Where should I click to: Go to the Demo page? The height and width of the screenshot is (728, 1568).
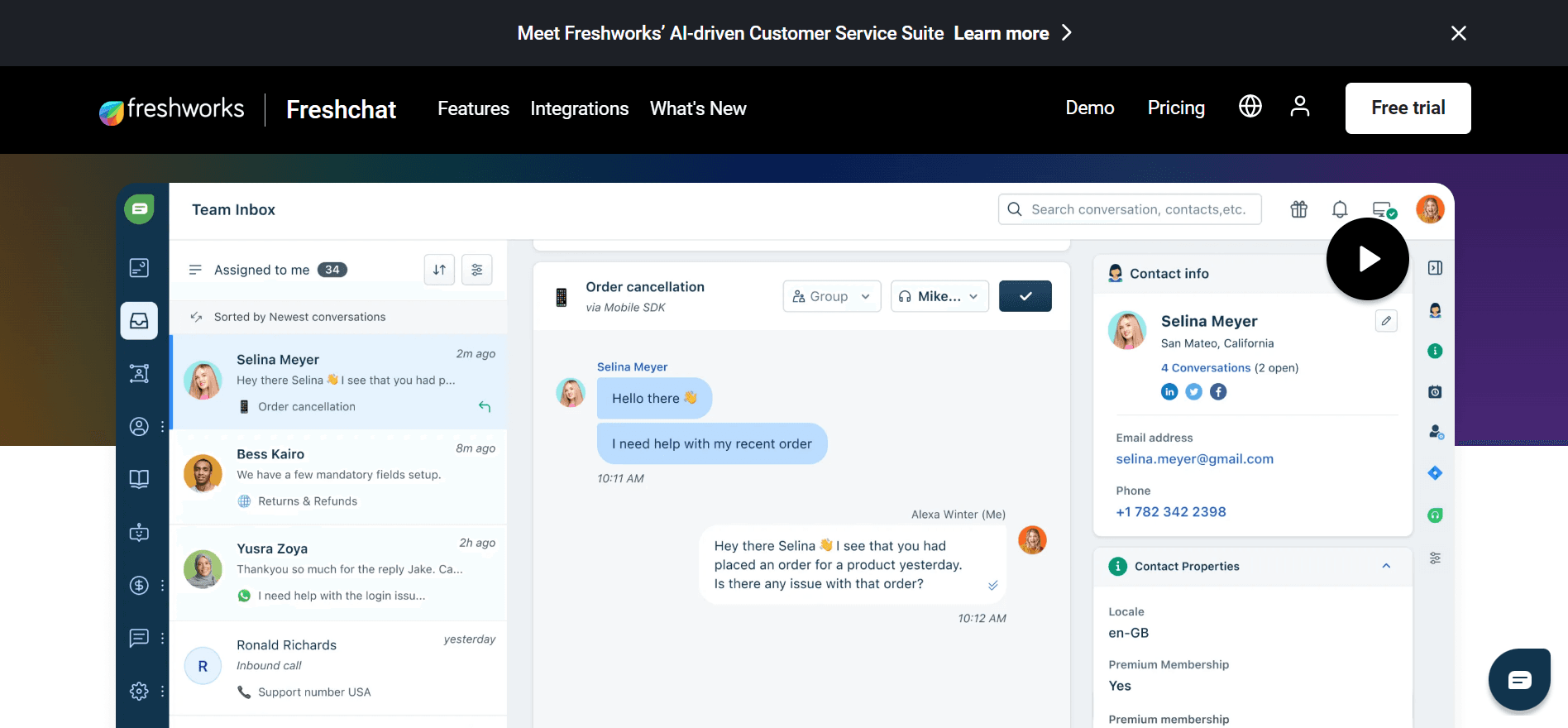(x=1089, y=108)
